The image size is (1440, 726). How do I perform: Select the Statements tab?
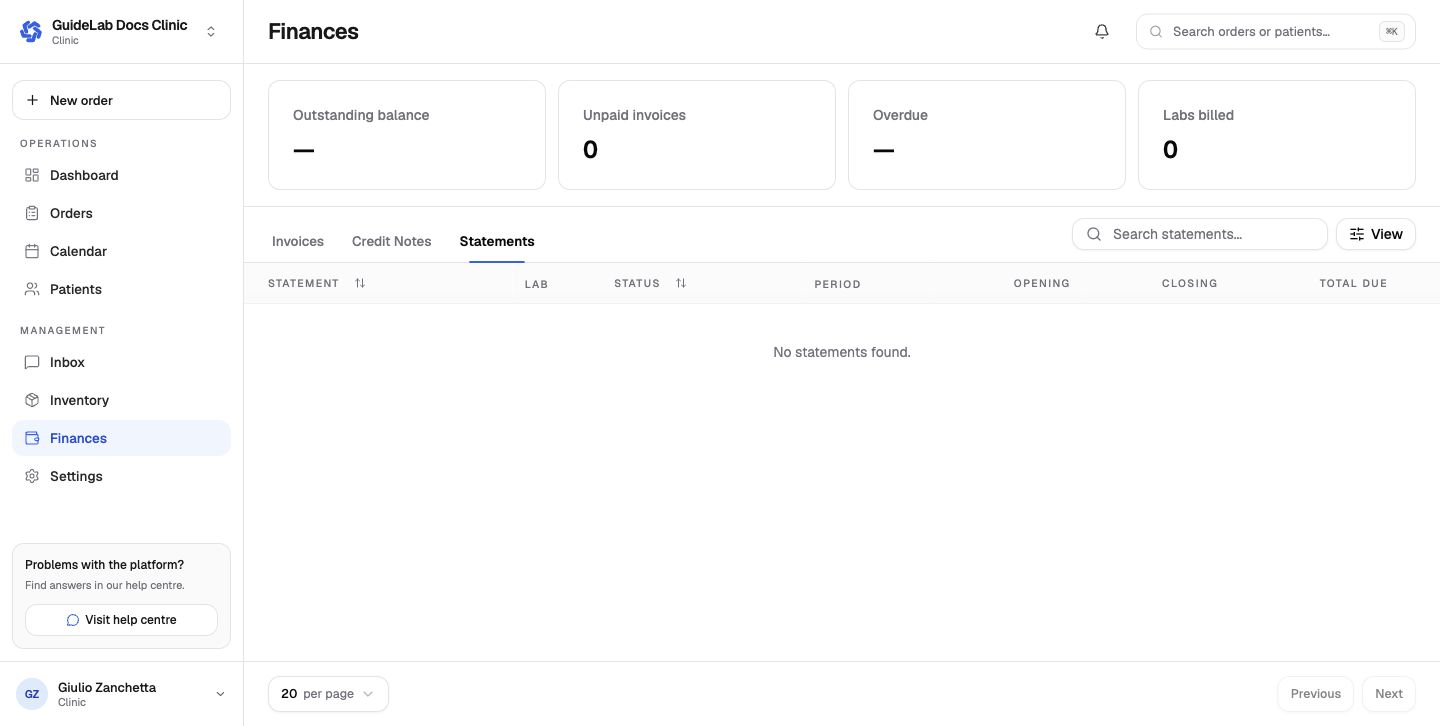[x=497, y=241]
